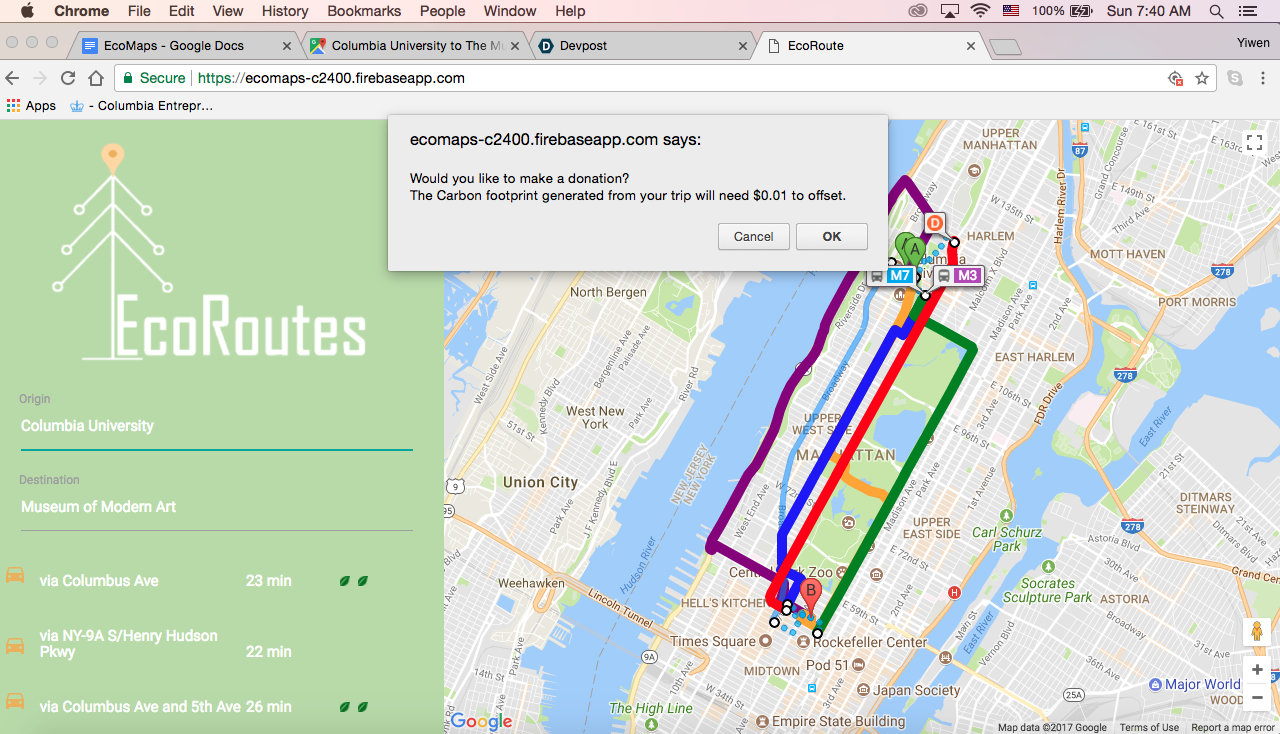Click the Origin field Columbia University
The height and width of the screenshot is (734, 1280).
coord(216,426)
